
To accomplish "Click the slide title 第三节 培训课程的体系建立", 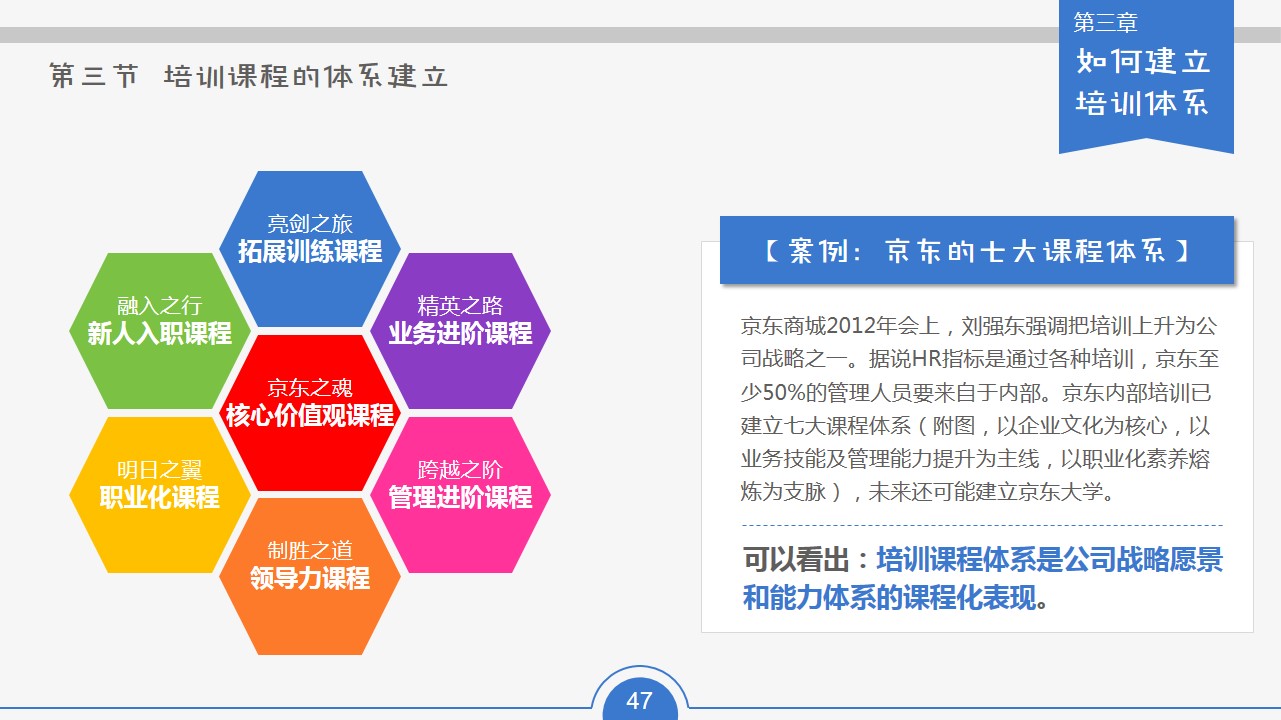I will [249, 77].
